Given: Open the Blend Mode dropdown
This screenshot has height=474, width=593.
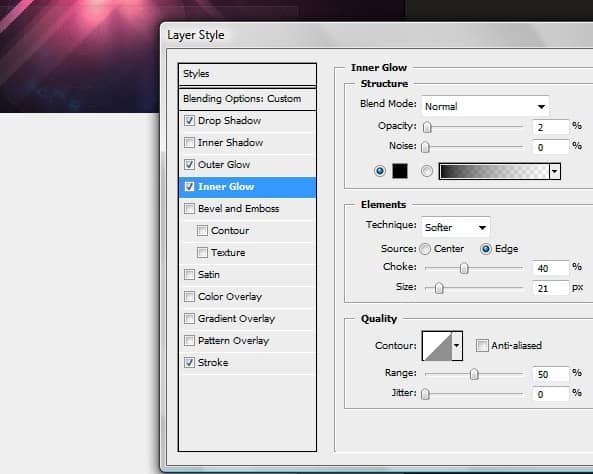Looking at the screenshot, I should (485, 106).
